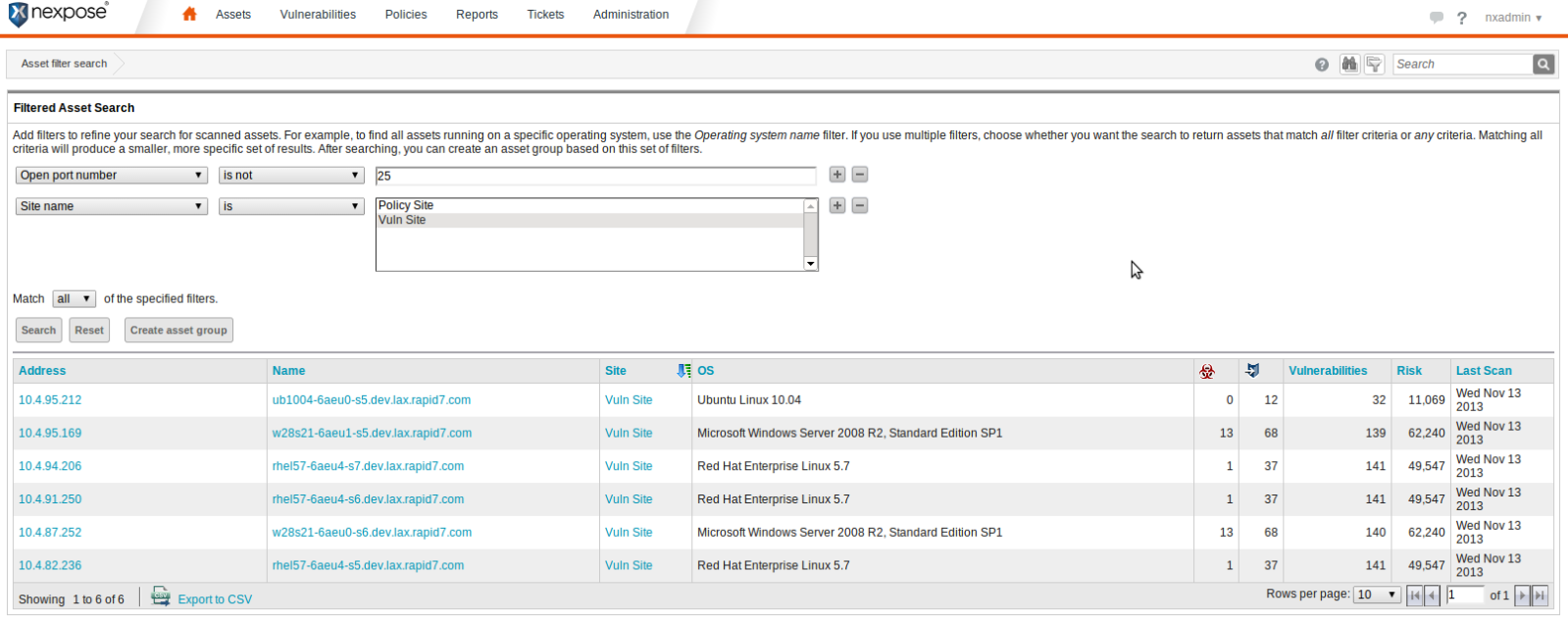
Task: Click the gray circled help icon
Action: pos(1322,65)
